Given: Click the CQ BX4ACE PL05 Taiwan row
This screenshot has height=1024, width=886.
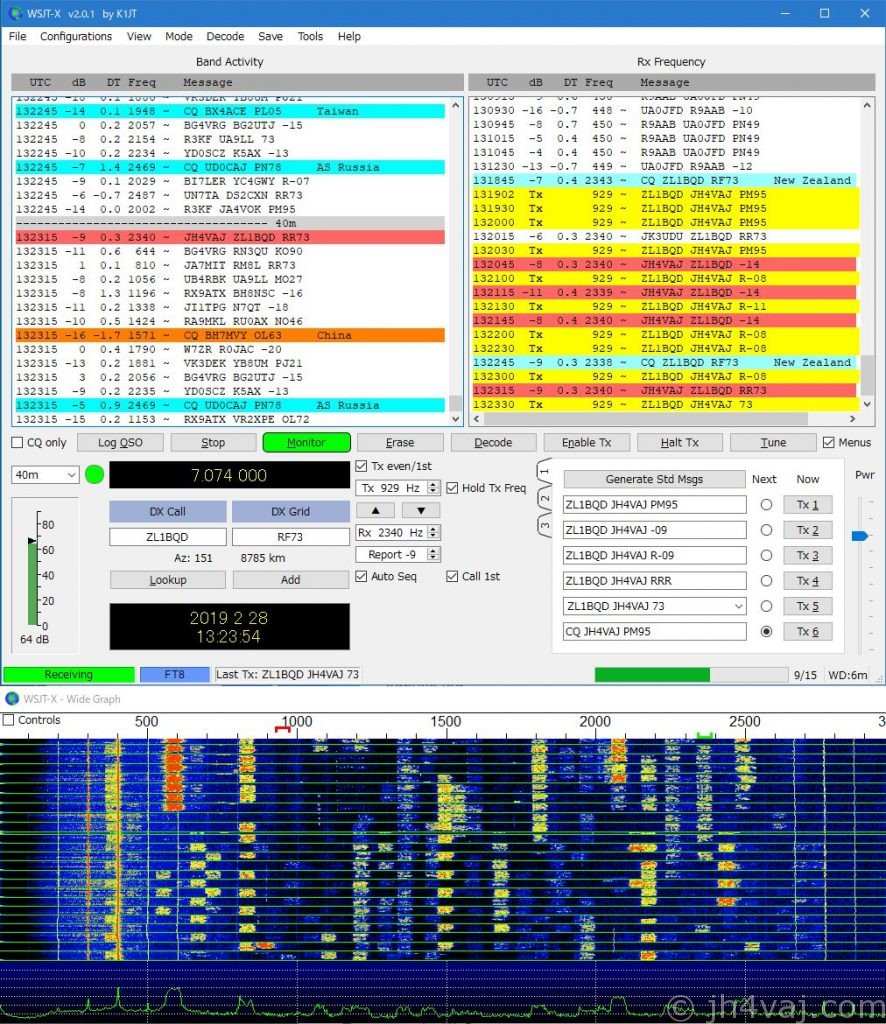Looking at the screenshot, I should [230, 112].
